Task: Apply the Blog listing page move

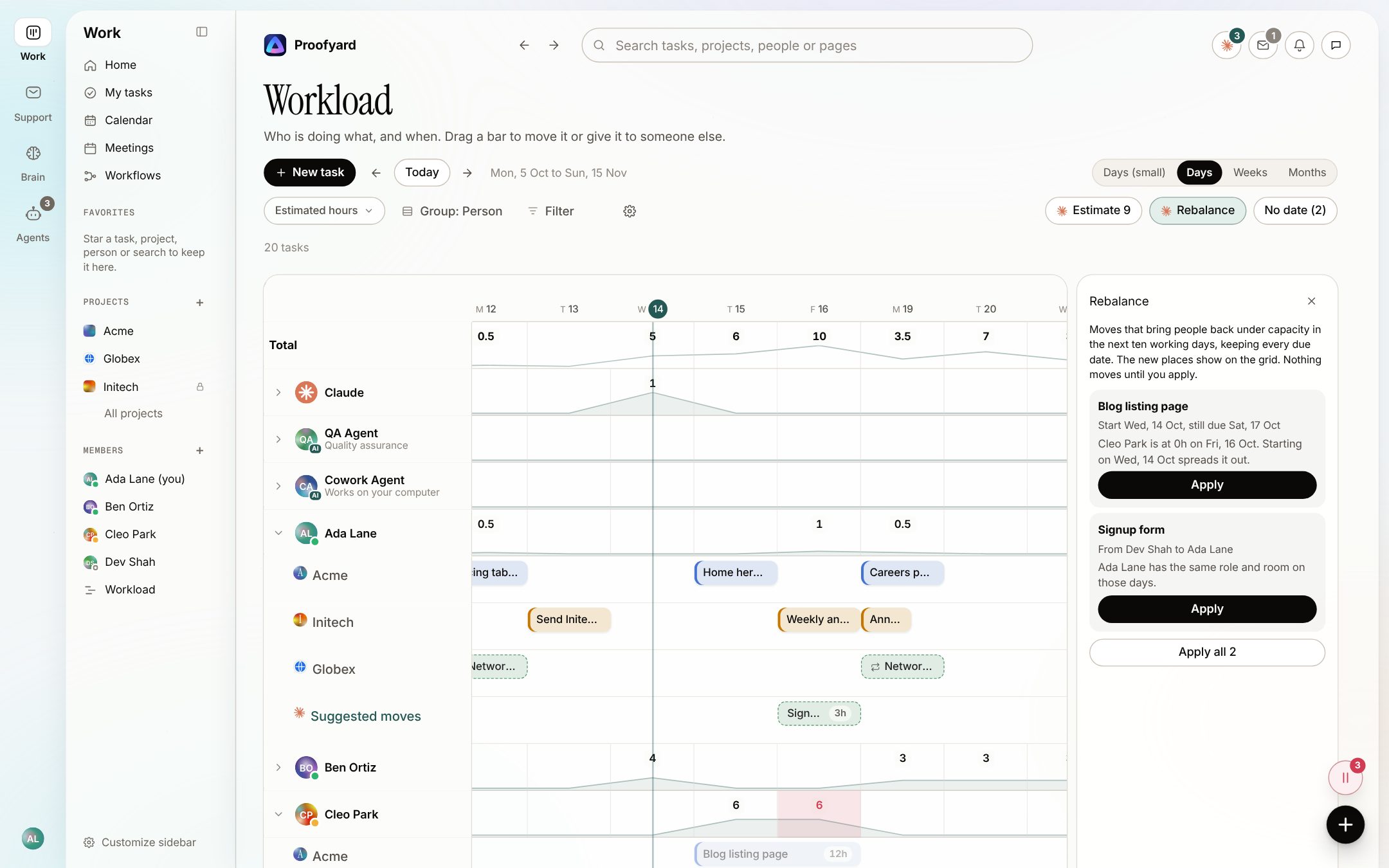Action: coord(1207,485)
